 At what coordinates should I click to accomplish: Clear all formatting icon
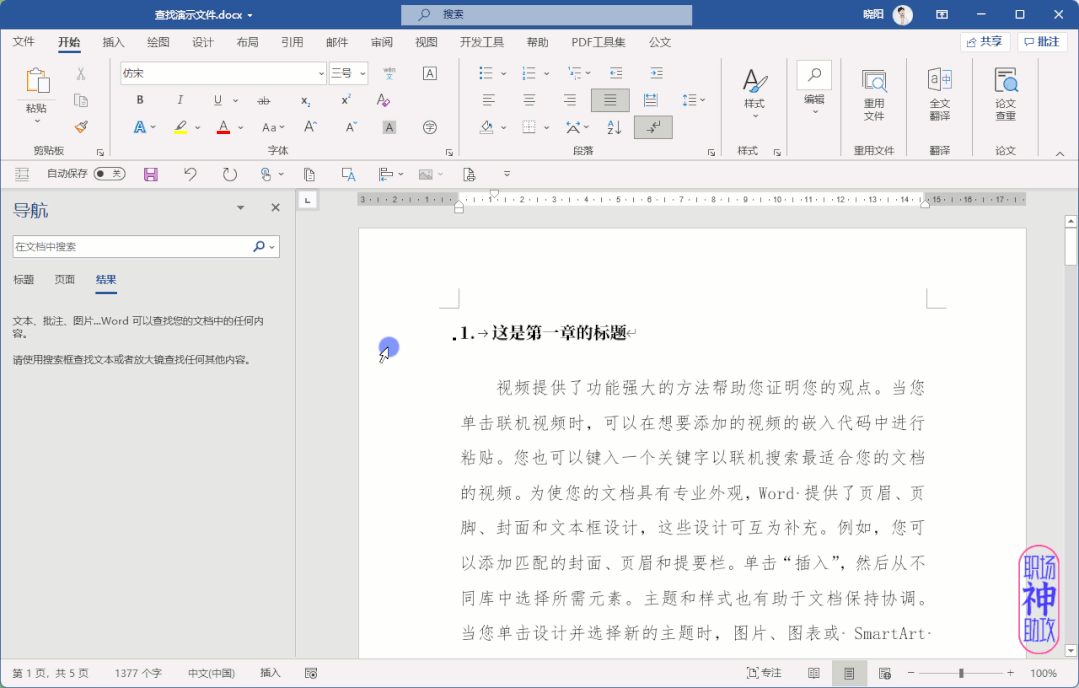[x=383, y=100]
